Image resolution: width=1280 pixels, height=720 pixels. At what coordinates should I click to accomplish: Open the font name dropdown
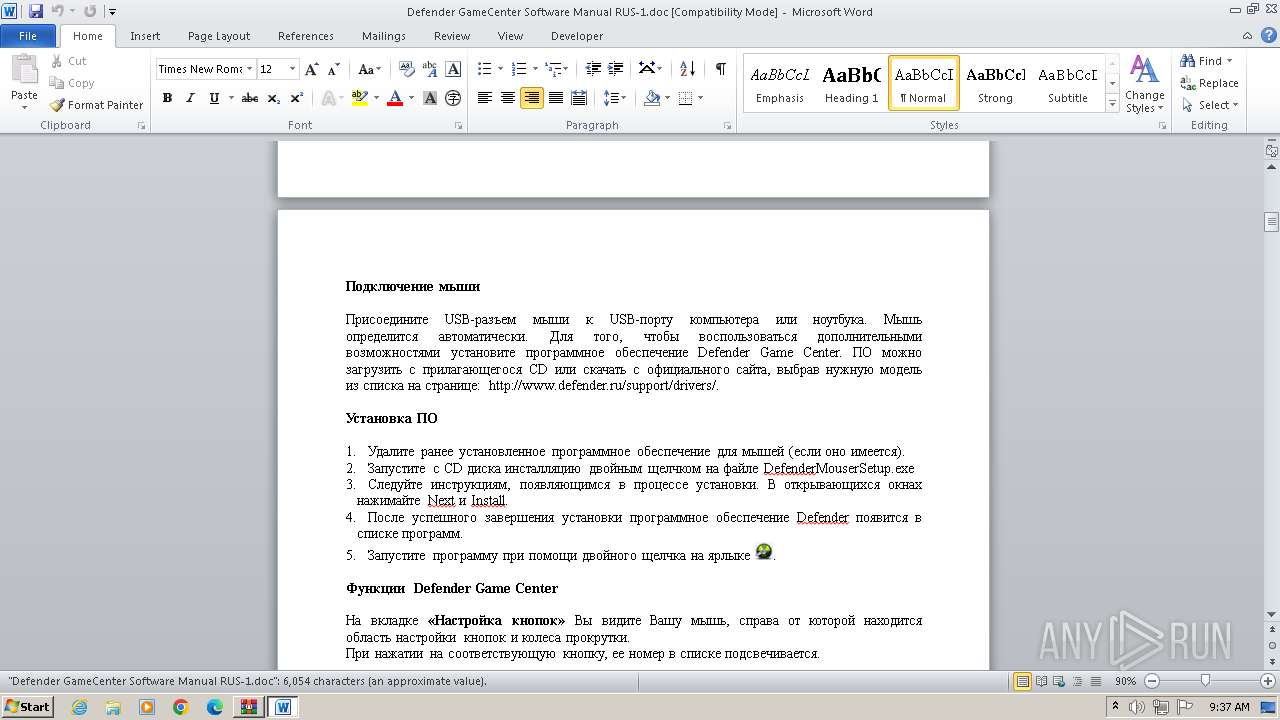coord(248,69)
